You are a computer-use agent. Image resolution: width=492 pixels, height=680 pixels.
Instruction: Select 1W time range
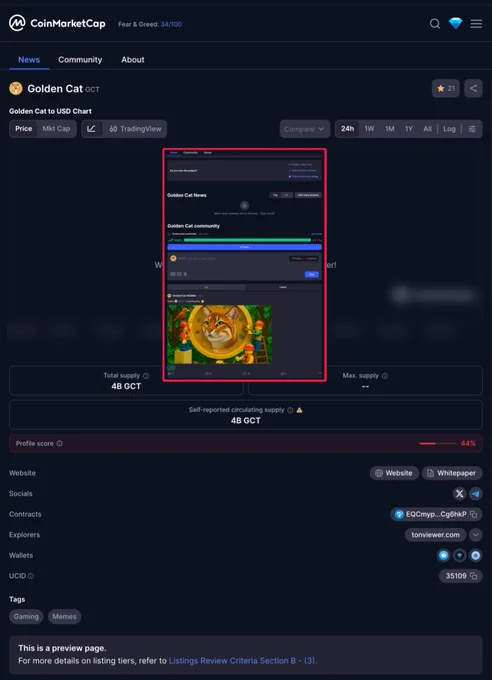pos(369,129)
